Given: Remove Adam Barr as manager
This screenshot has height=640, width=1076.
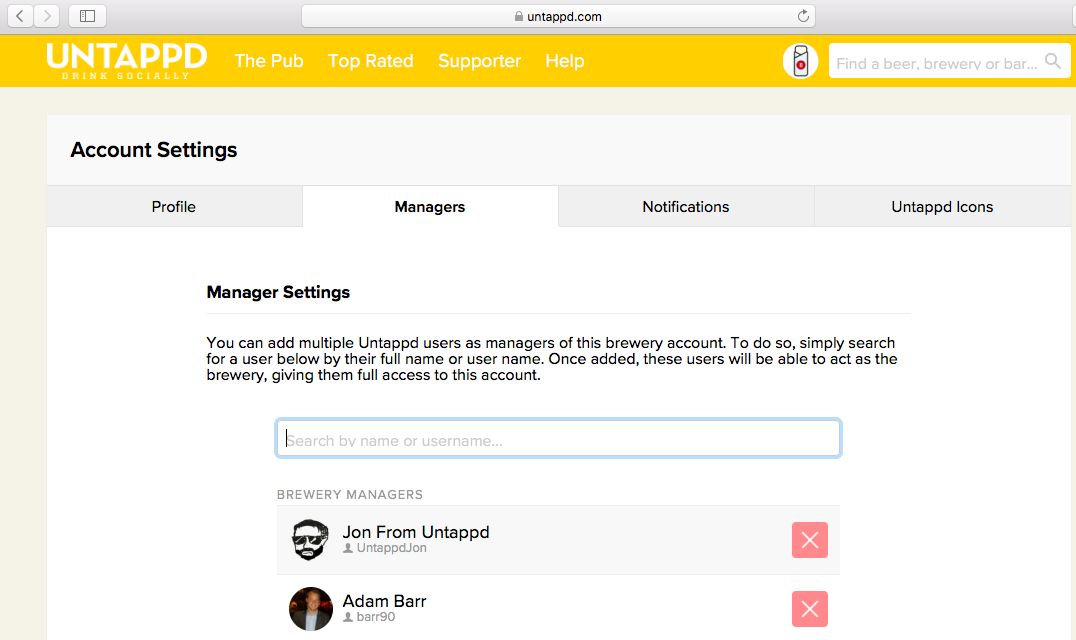Looking at the screenshot, I should click(x=810, y=609).
